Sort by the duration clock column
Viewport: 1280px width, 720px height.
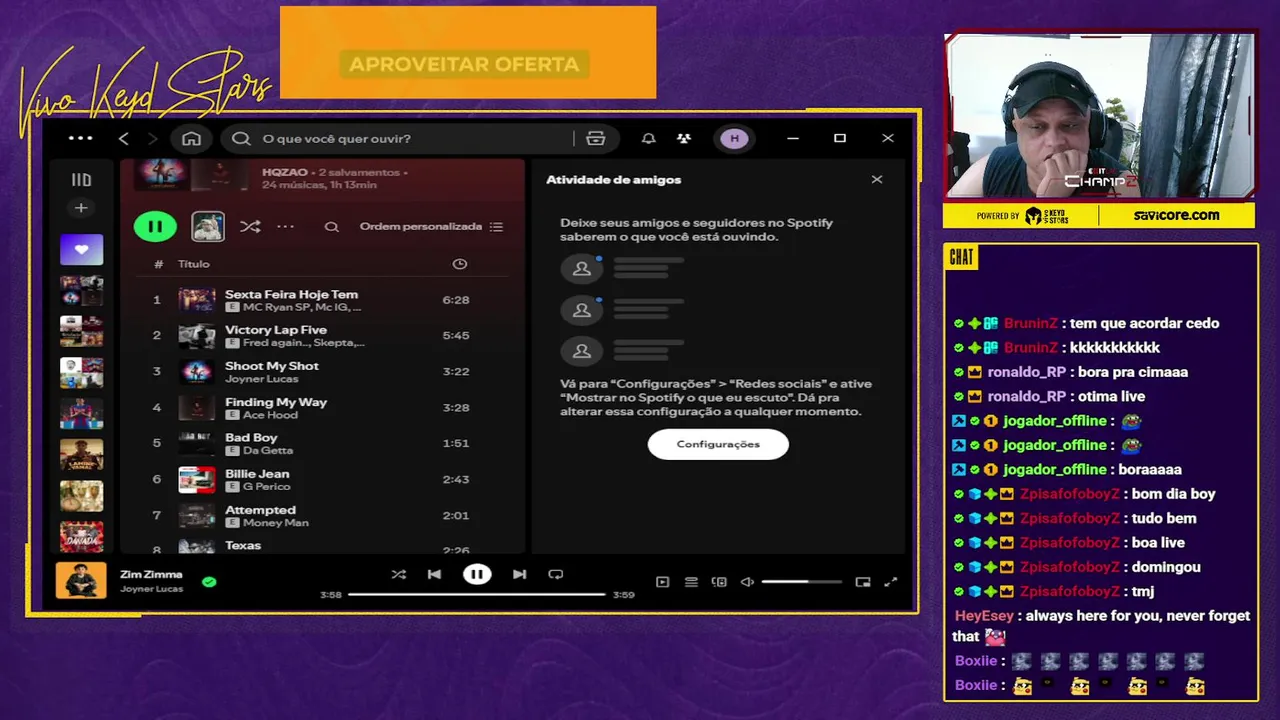(x=459, y=264)
